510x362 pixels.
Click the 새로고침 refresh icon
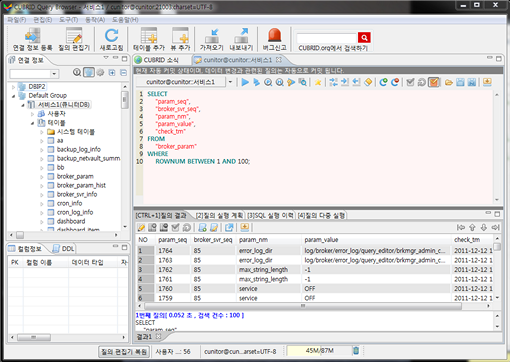coord(111,36)
